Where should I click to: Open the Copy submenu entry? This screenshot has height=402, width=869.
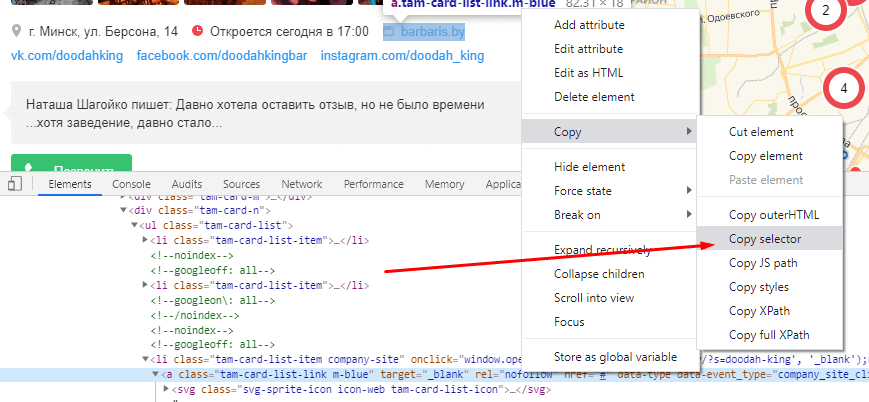pos(611,132)
